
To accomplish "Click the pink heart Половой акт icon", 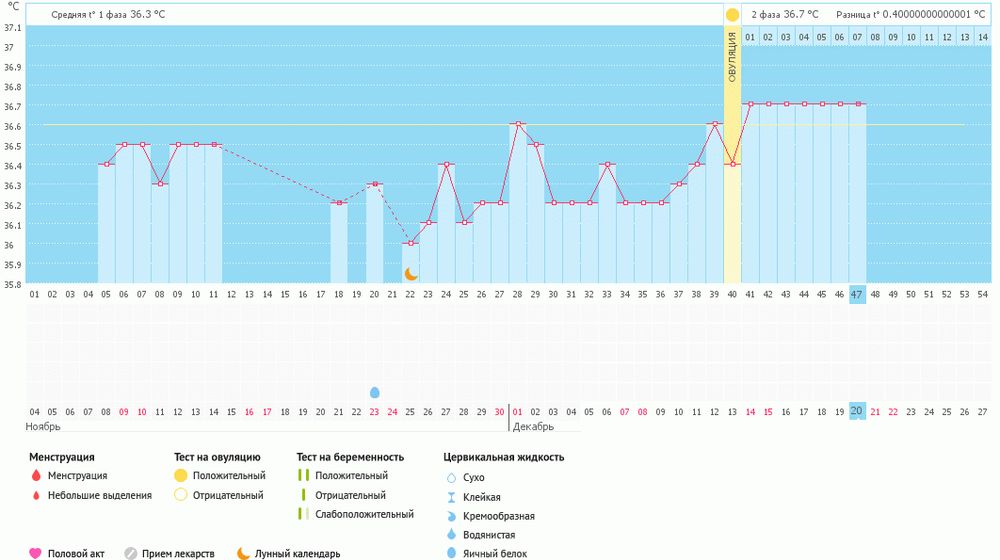I will (35, 554).
